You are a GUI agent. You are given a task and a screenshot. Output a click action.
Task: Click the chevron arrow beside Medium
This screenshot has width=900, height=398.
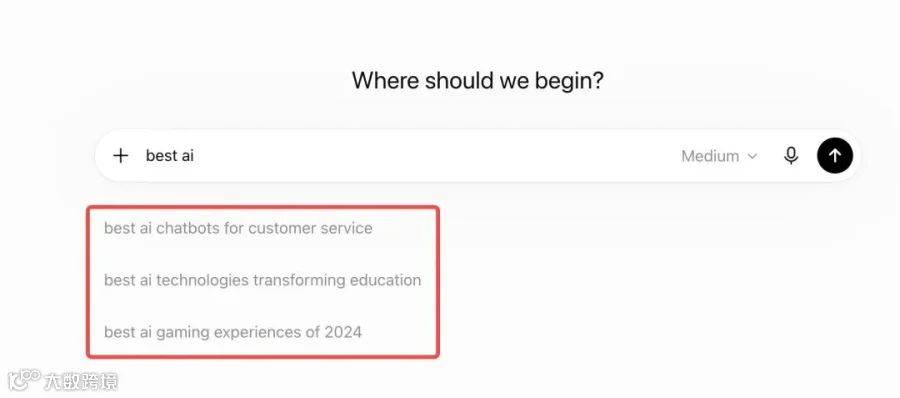coord(752,156)
